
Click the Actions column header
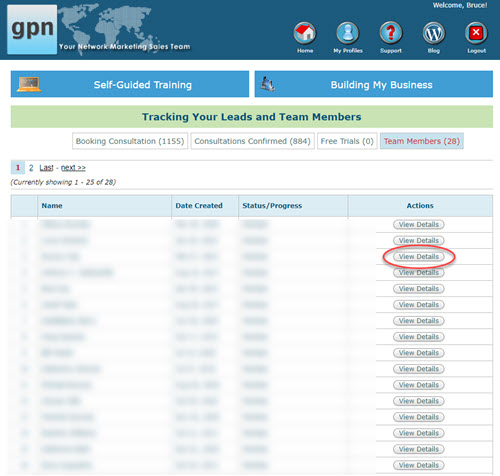coord(420,206)
